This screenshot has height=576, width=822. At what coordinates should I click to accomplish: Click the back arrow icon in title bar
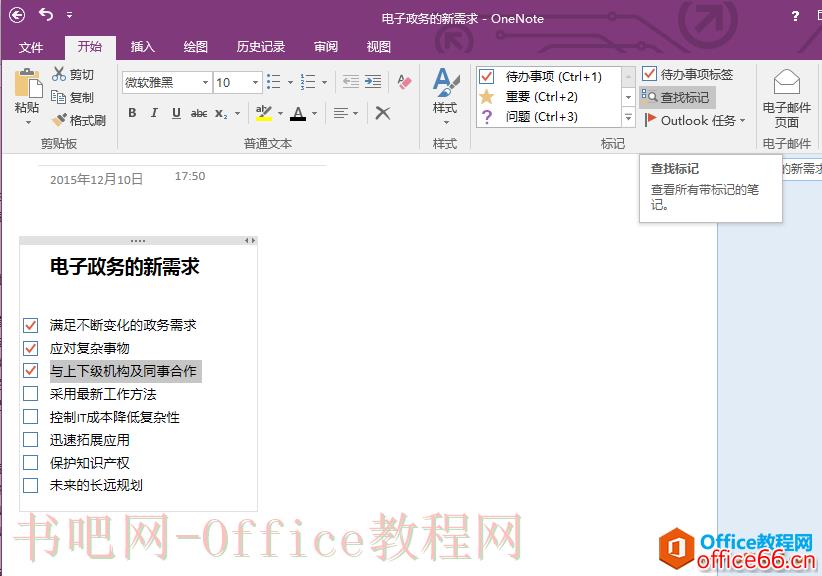tap(17, 15)
